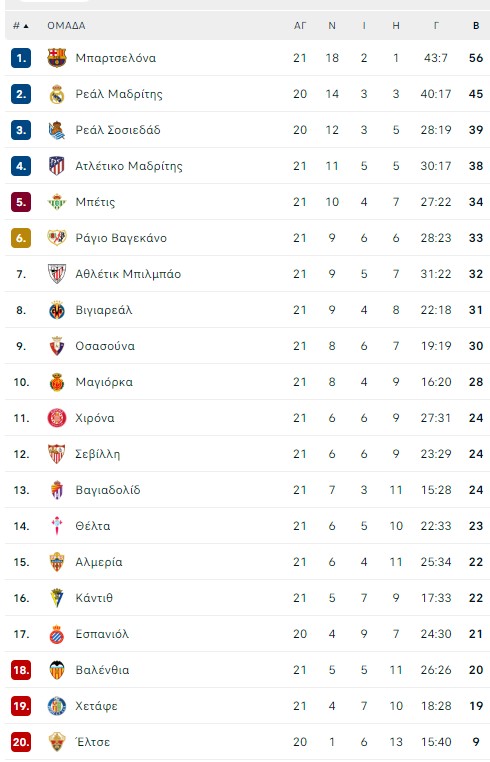The image size is (490, 762).
Task: Click the Γ goals column header
Action: (x=436, y=26)
